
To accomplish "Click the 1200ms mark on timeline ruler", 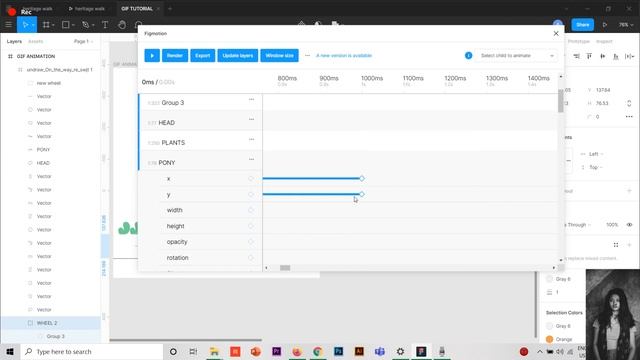I will tap(455, 78).
